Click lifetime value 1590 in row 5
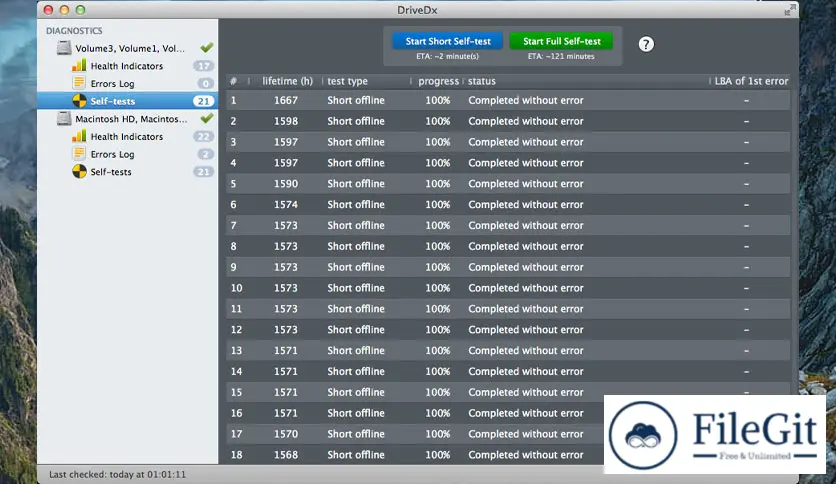This screenshot has width=836, height=484. point(286,183)
